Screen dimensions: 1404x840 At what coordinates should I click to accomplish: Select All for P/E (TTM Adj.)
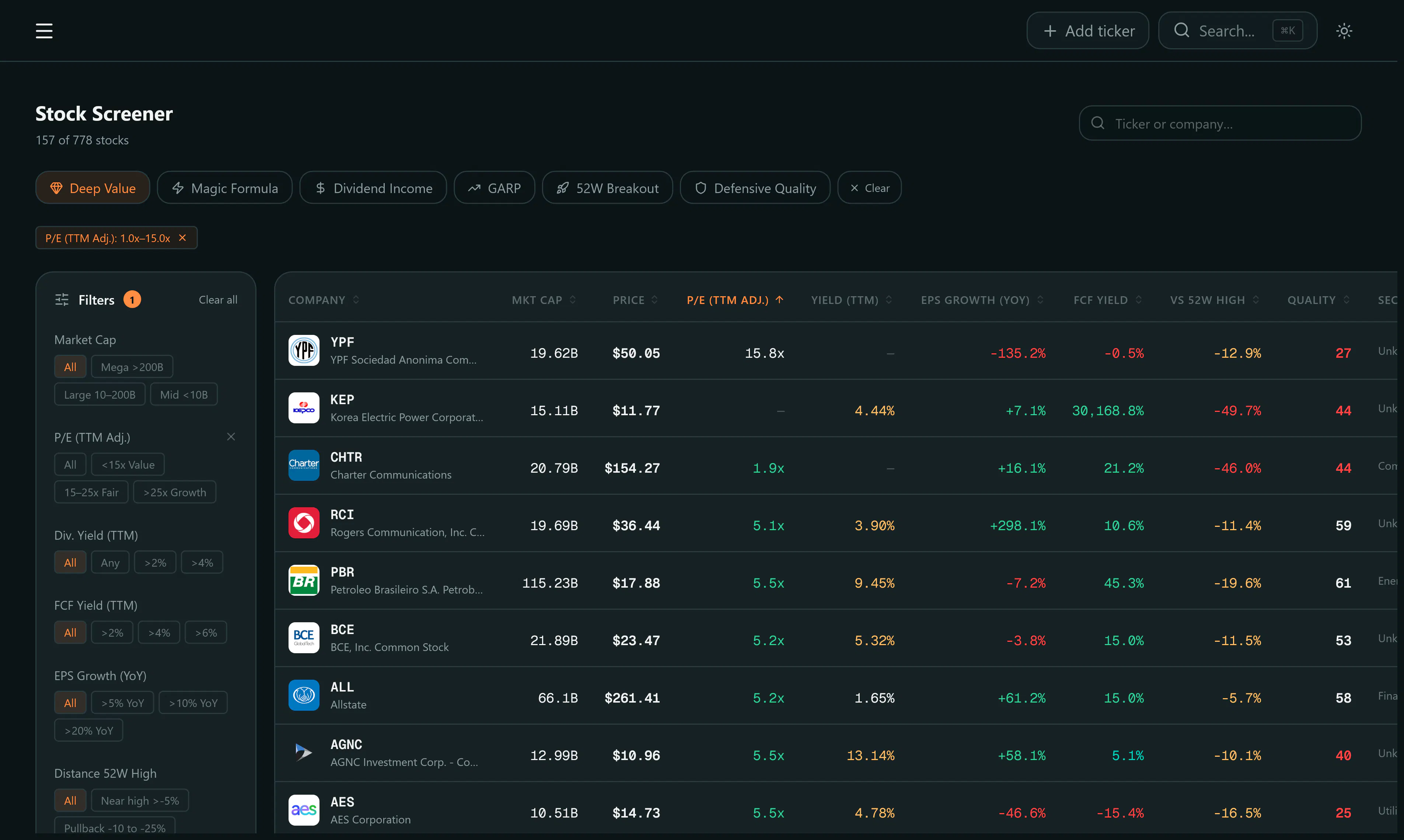click(x=70, y=465)
